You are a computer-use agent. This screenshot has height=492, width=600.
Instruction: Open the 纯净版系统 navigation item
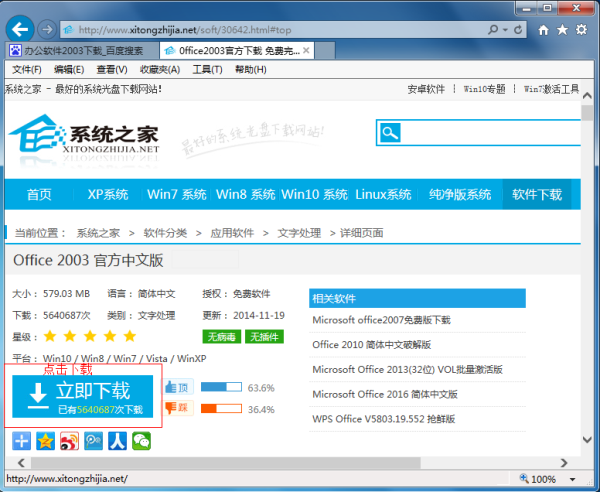coord(460,194)
